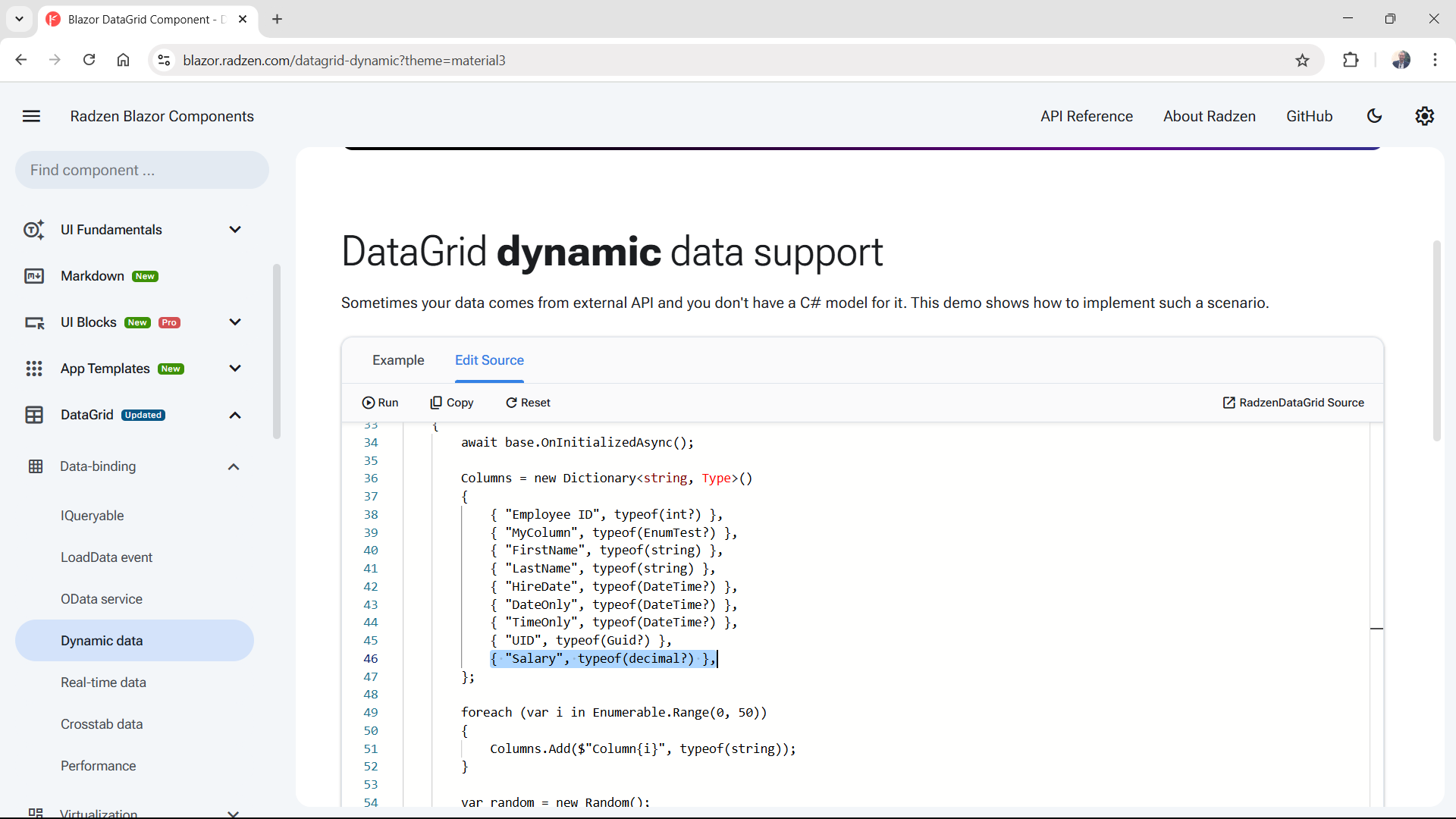Open a new browser tab
This screenshot has height=819, width=1456.
click(x=278, y=19)
